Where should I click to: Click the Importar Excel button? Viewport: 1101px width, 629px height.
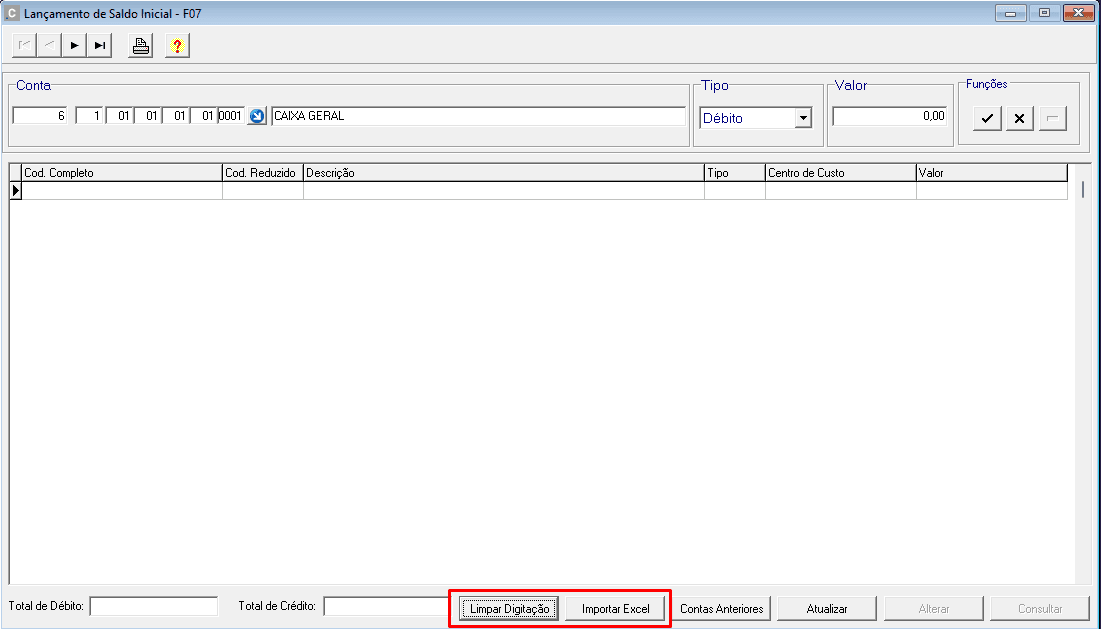click(615, 609)
